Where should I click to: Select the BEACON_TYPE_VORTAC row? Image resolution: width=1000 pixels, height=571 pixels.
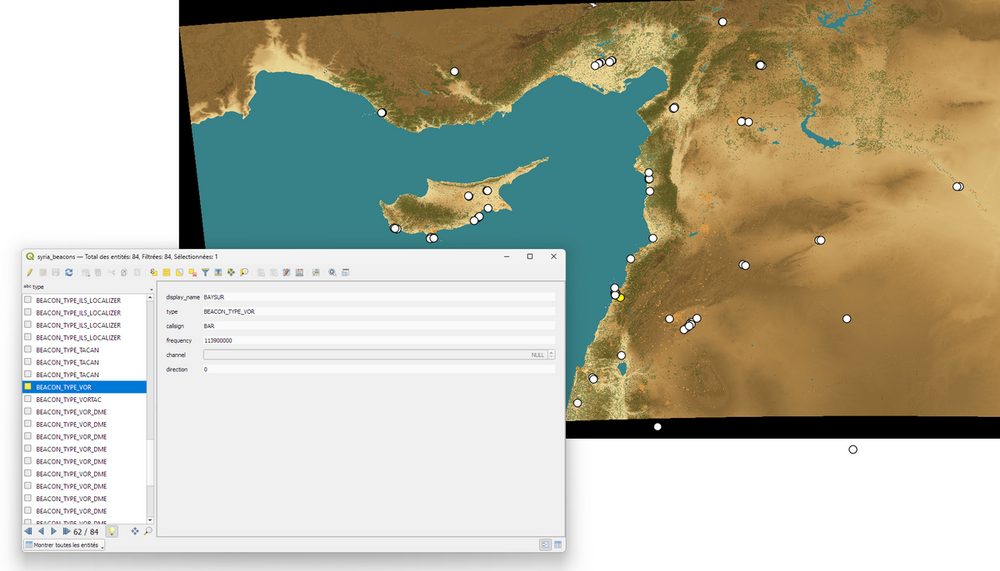pyautogui.click(x=85, y=399)
